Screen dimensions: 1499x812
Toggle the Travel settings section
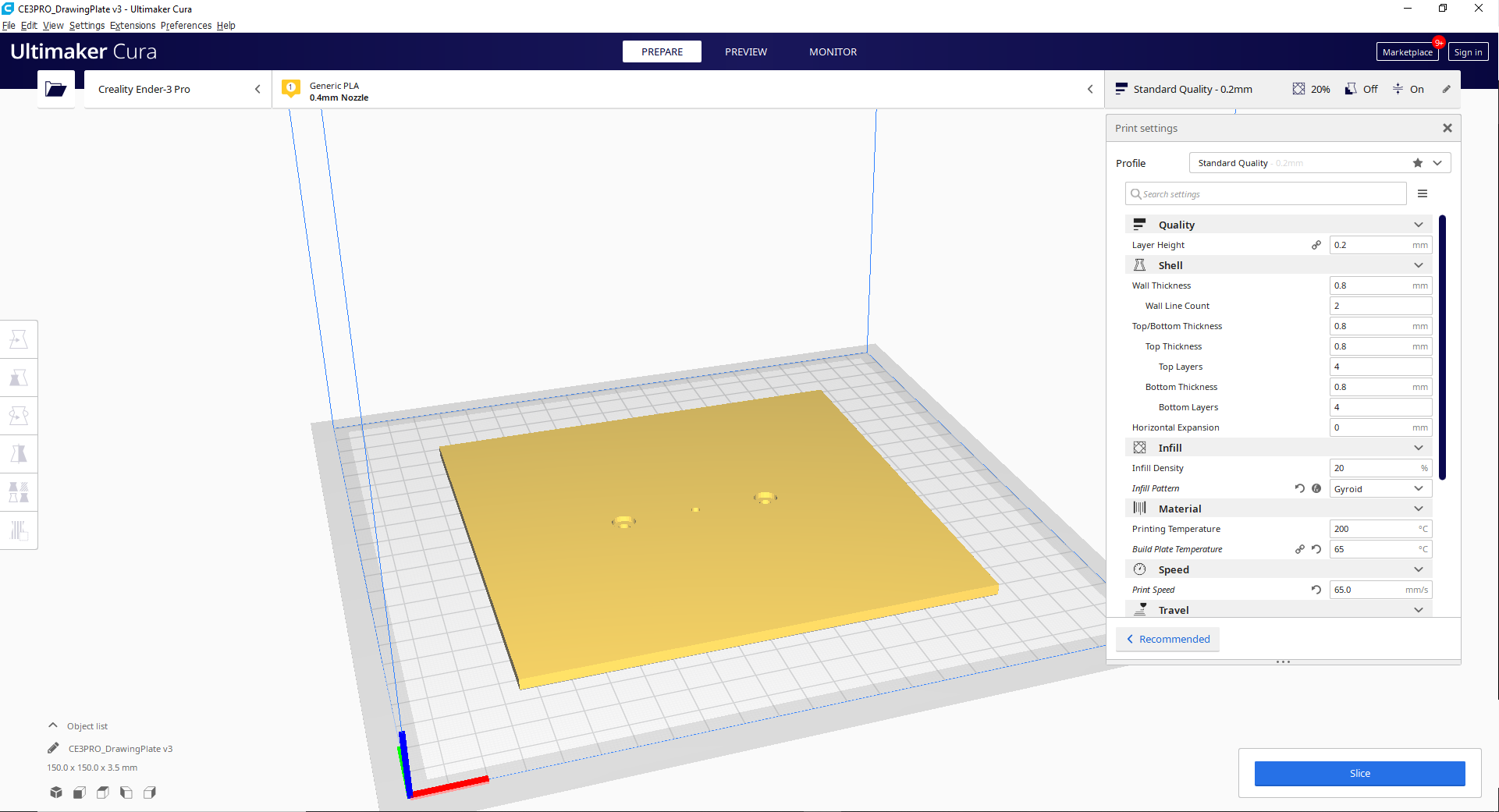click(x=1278, y=610)
